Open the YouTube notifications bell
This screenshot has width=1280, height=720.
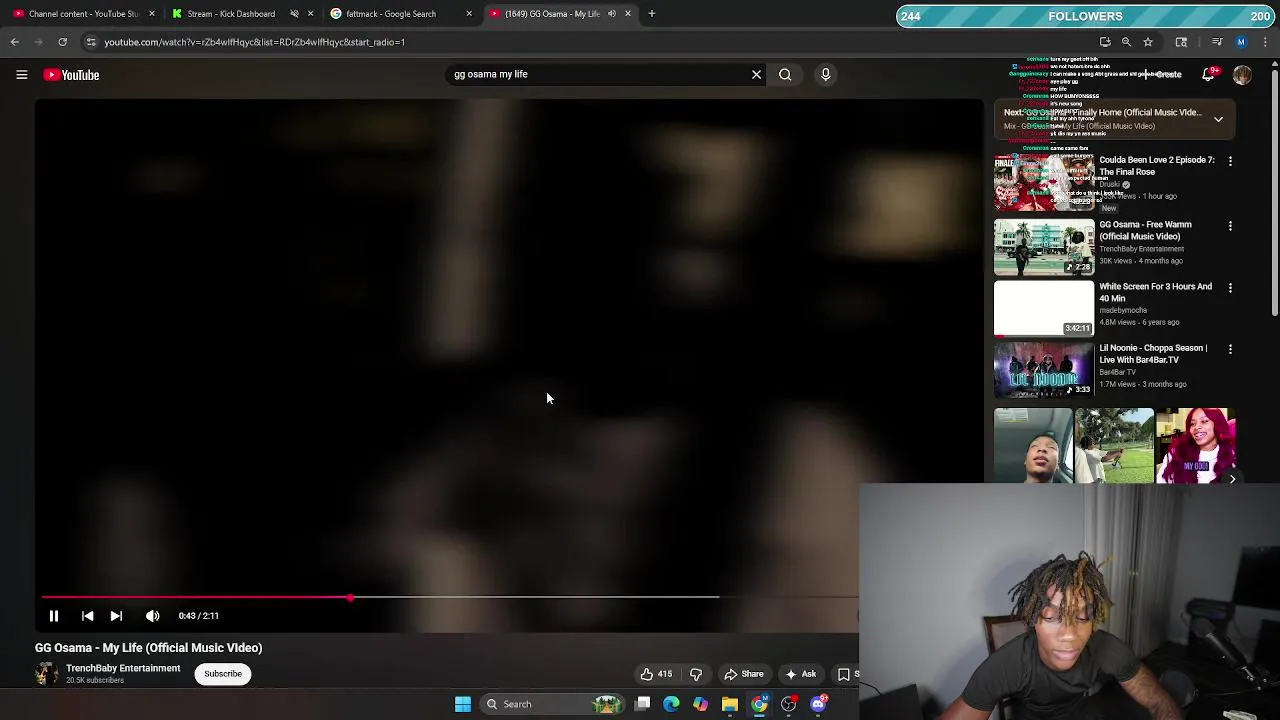pos(1210,74)
